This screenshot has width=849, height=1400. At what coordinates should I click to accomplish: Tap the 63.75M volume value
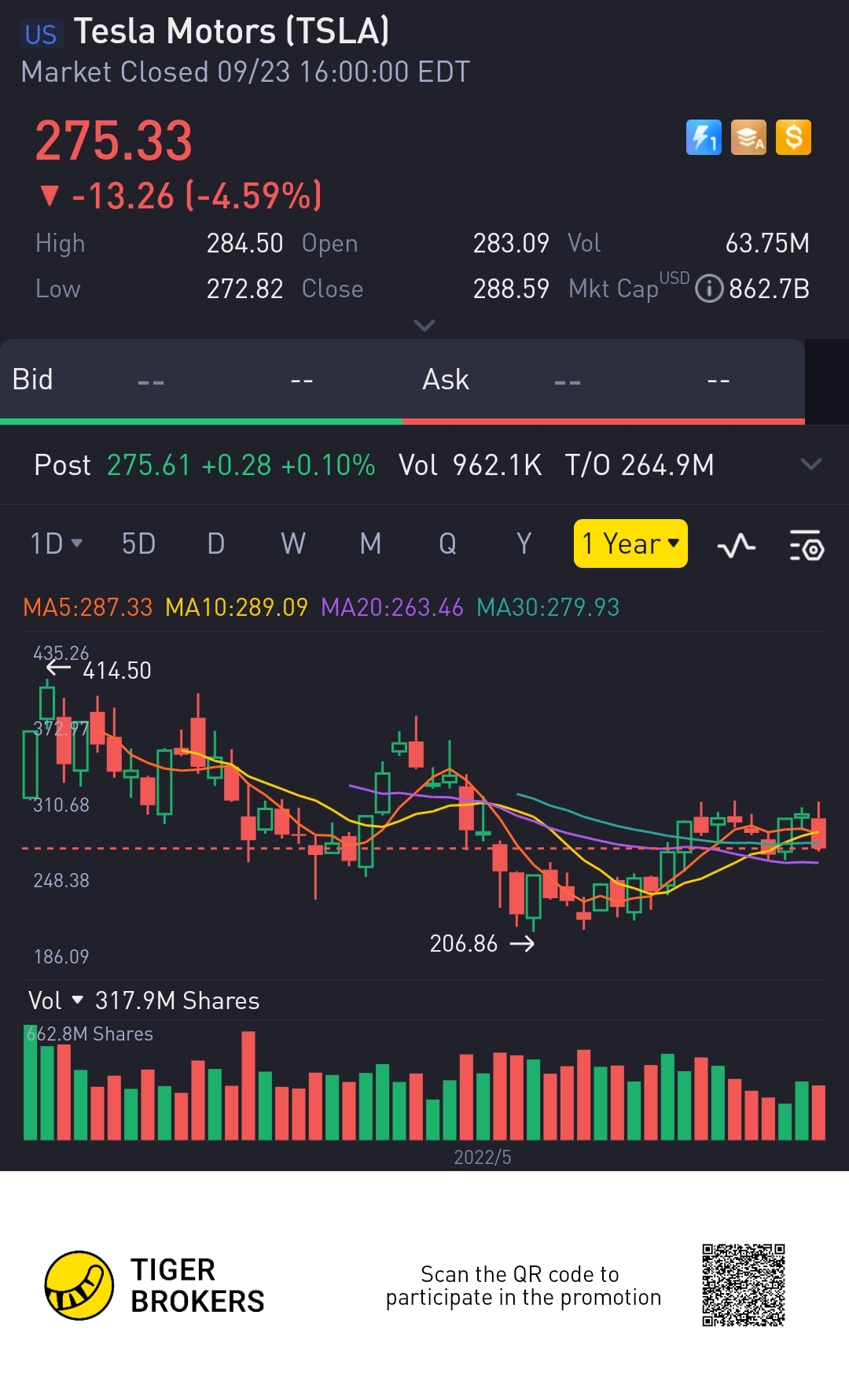tap(767, 243)
